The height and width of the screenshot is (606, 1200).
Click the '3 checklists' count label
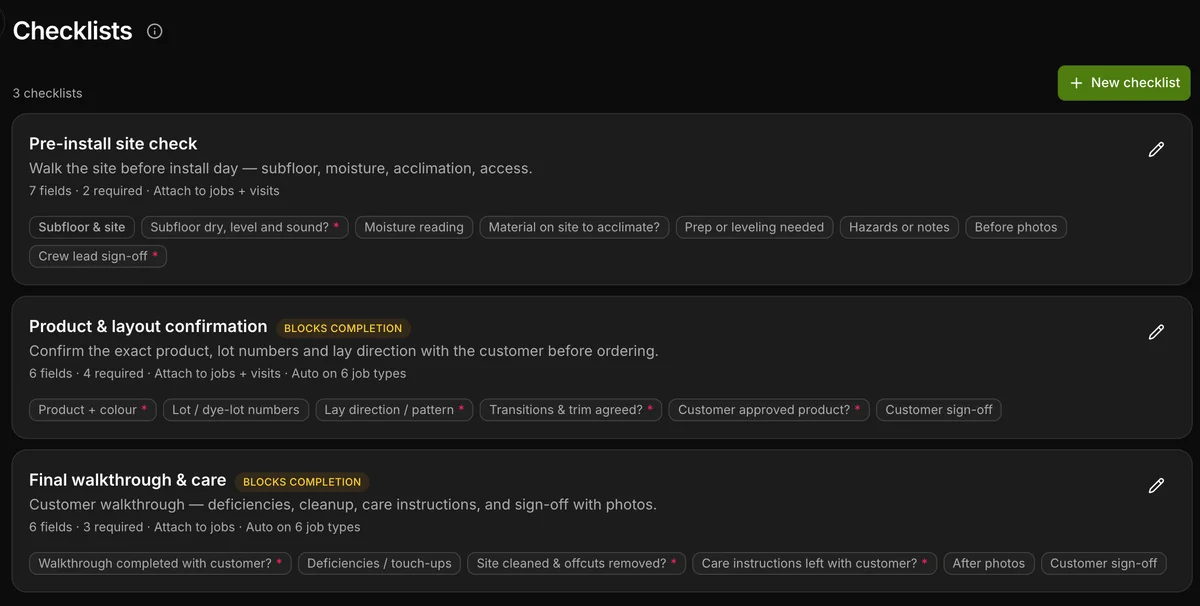pos(48,93)
